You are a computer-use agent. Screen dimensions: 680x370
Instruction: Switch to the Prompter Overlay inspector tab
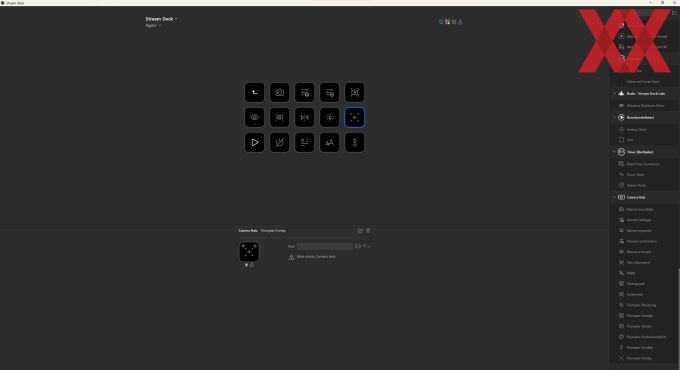coord(273,231)
